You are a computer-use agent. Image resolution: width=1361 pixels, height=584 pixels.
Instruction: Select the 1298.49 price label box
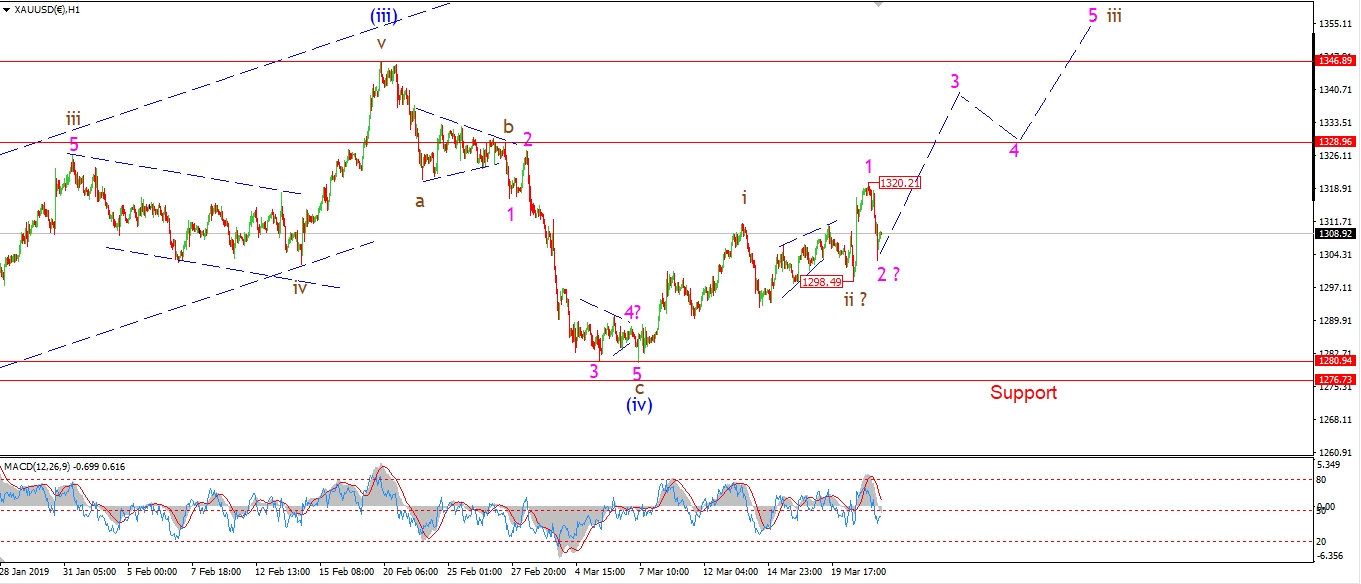(x=821, y=282)
